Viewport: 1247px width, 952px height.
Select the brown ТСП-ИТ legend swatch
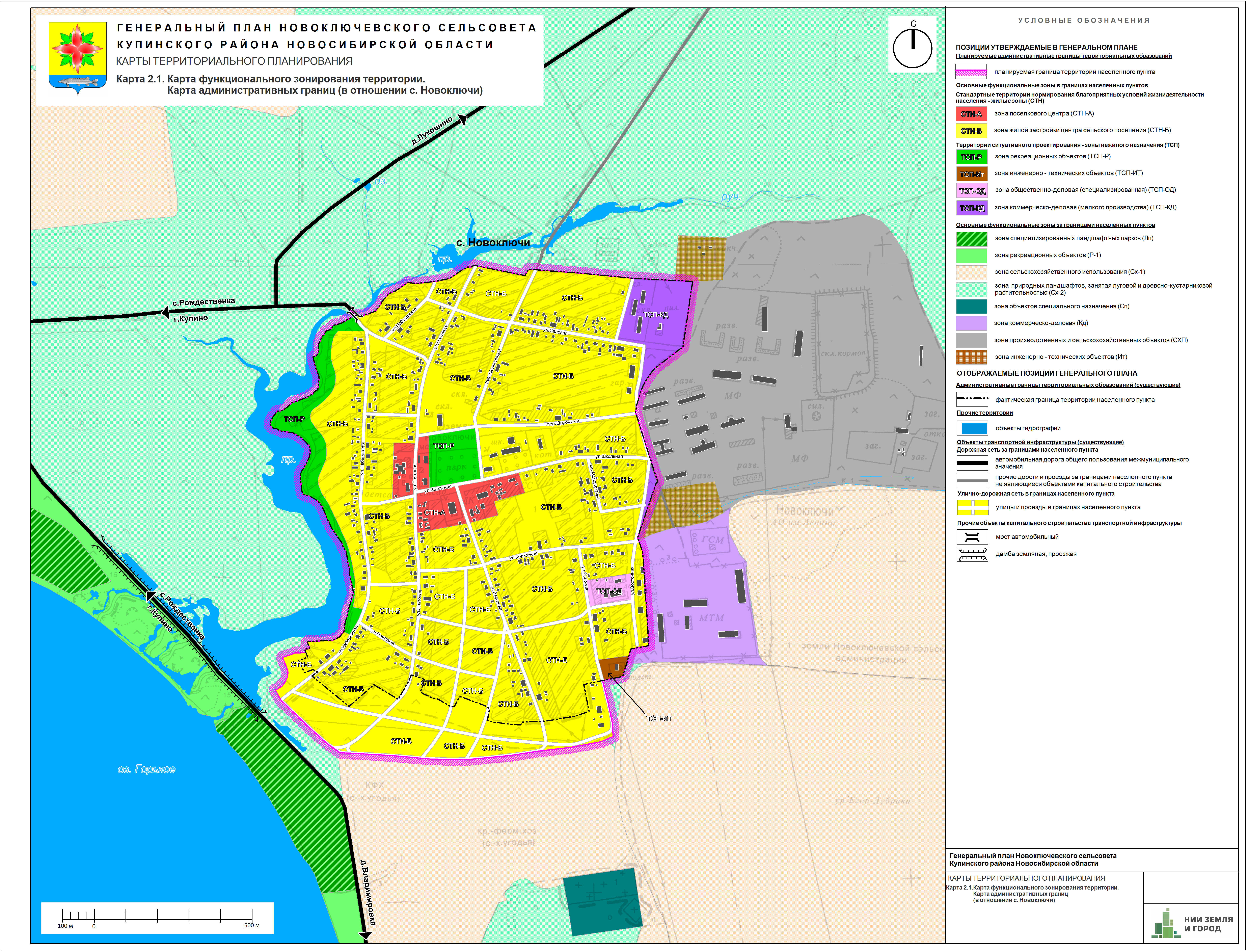(x=972, y=174)
